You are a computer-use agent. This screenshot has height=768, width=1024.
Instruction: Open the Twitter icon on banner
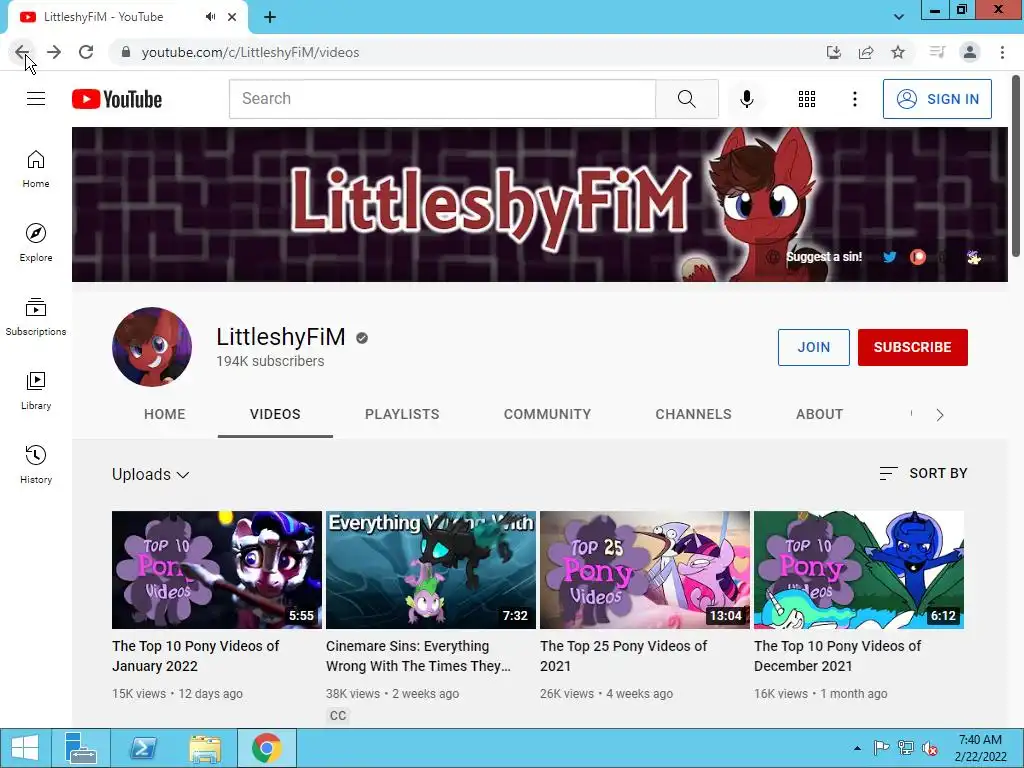[889, 257]
